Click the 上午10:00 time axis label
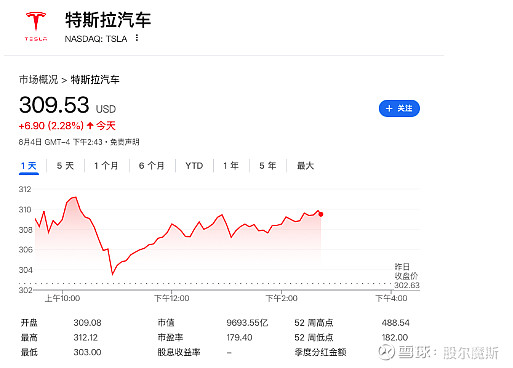Viewport: 513px width, 368px height. coord(63,298)
